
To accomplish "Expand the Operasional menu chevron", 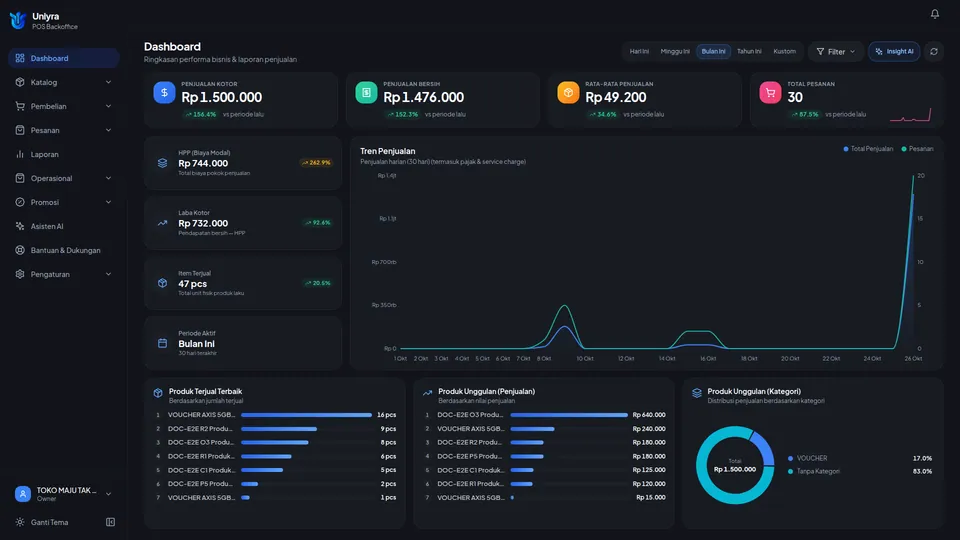I will point(108,178).
